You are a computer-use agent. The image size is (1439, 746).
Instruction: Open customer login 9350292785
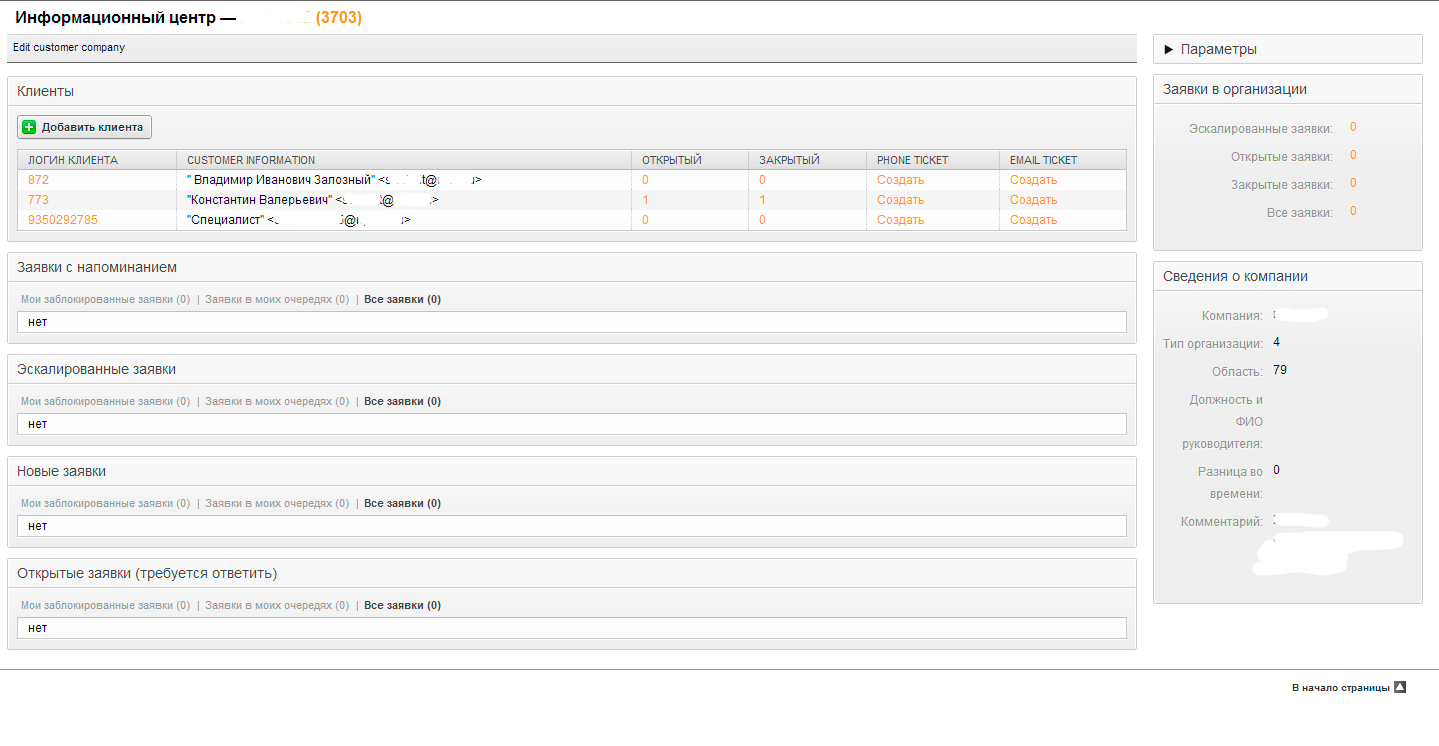[63, 220]
